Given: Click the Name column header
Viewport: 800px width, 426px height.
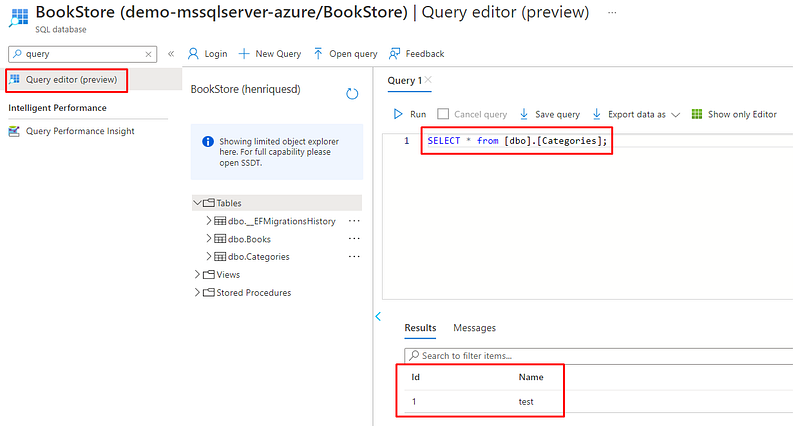Looking at the screenshot, I should click(x=531, y=377).
